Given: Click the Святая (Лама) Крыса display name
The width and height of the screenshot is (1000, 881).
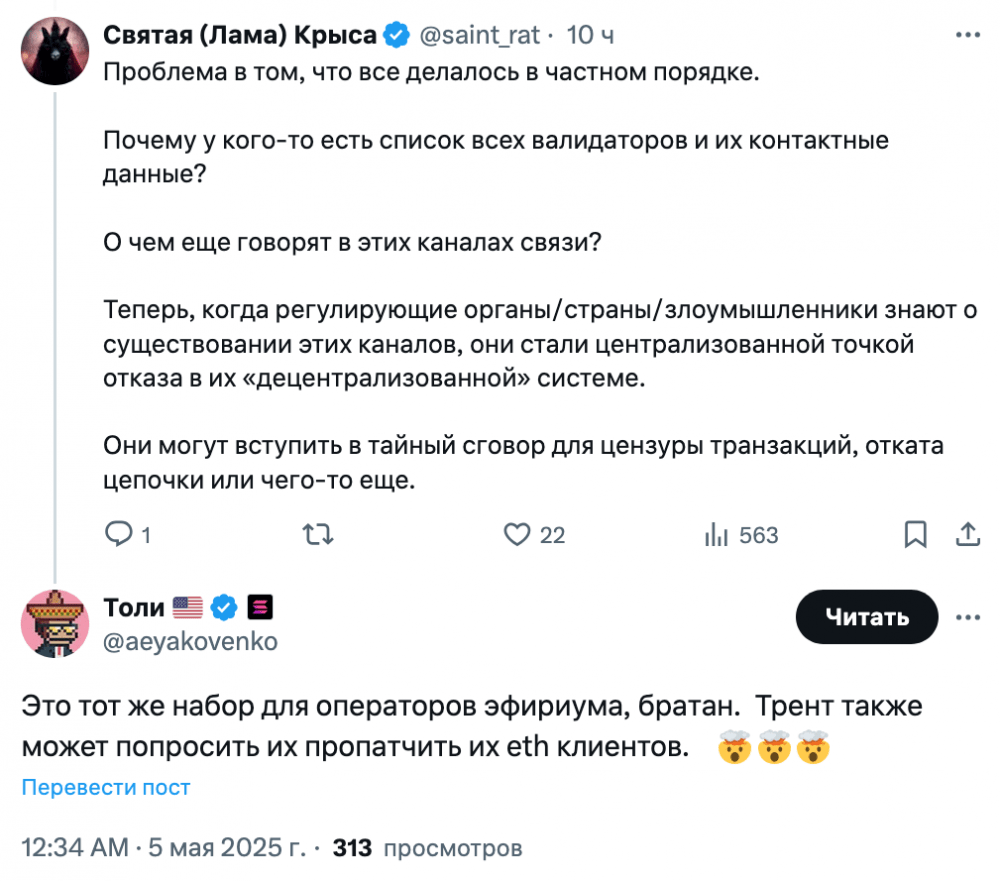Looking at the screenshot, I should pyautogui.click(x=240, y=35).
